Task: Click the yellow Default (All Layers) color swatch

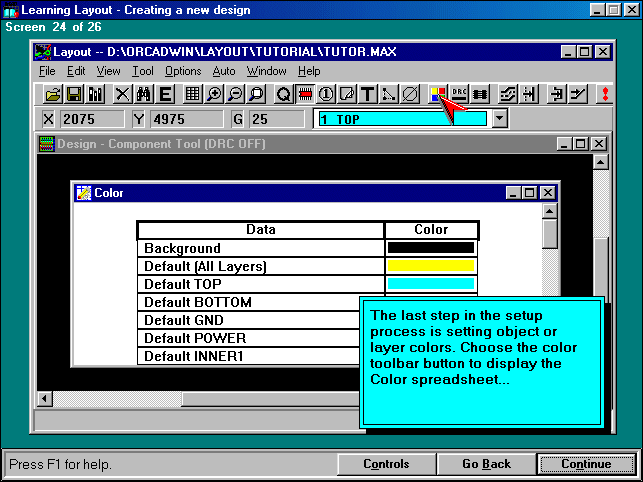Action: tap(431, 266)
